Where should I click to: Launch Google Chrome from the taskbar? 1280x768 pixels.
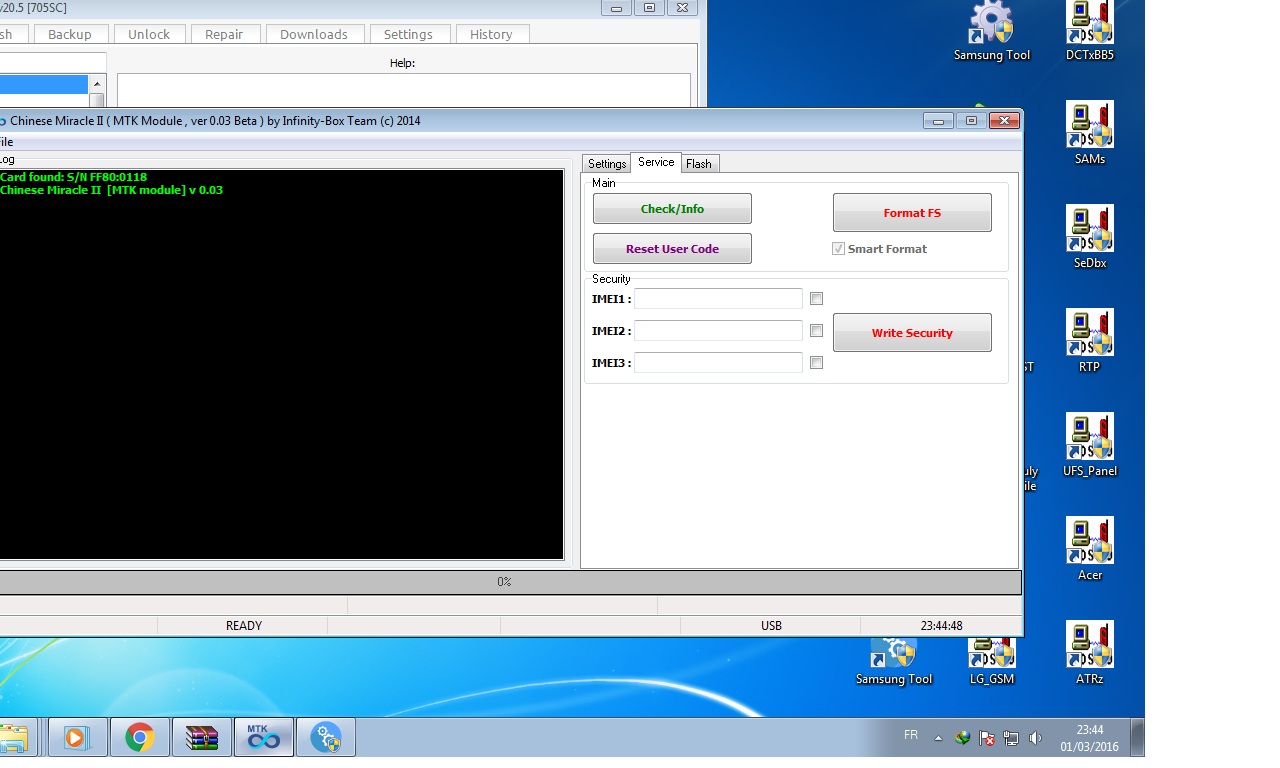pyautogui.click(x=140, y=738)
